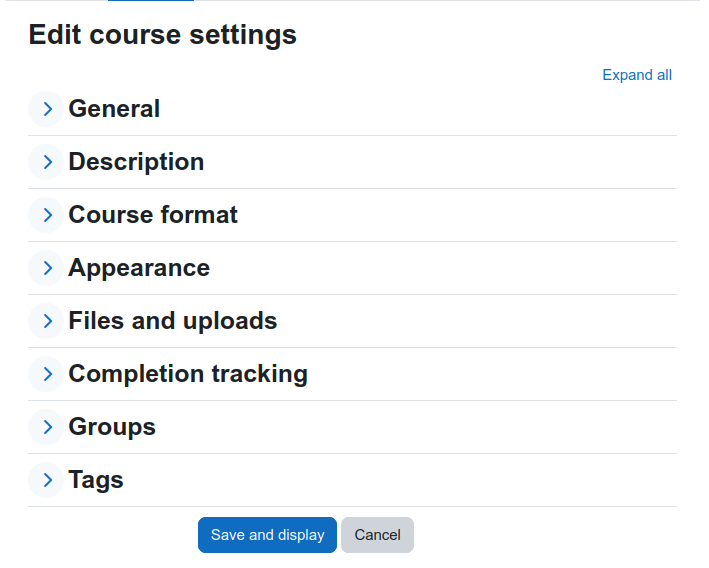709x568 pixels.
Task: Open the Appearance heading text
Action: coord(139,268)
